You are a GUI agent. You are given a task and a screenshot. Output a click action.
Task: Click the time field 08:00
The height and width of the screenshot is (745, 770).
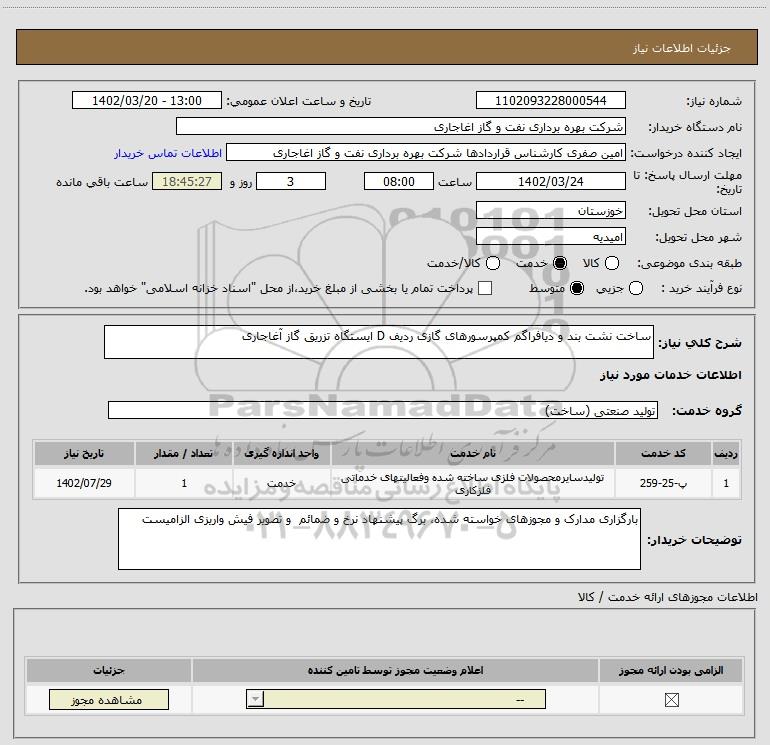pyautogui.click(x=399, y=181)
